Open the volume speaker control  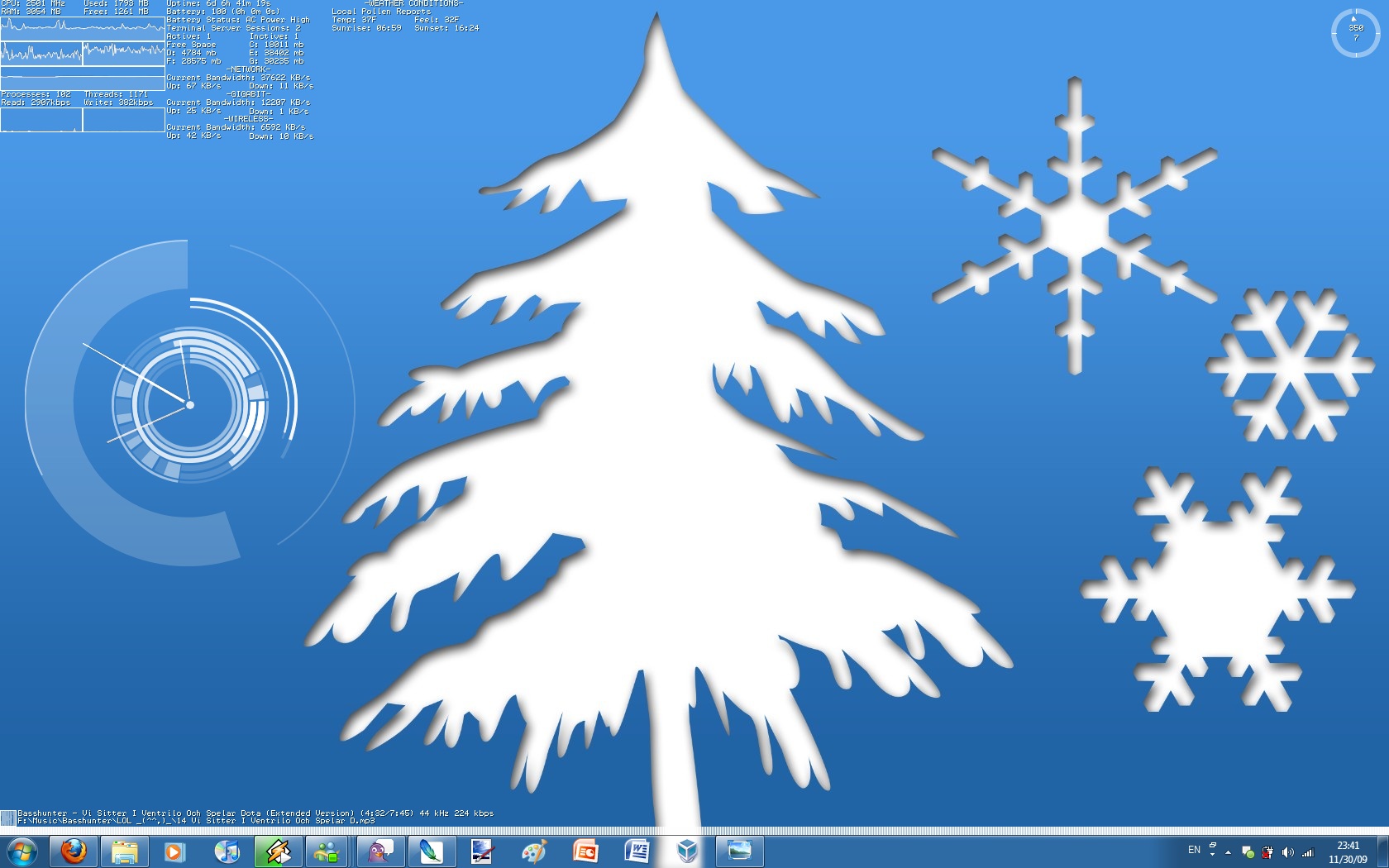[x=1287, y=852]
